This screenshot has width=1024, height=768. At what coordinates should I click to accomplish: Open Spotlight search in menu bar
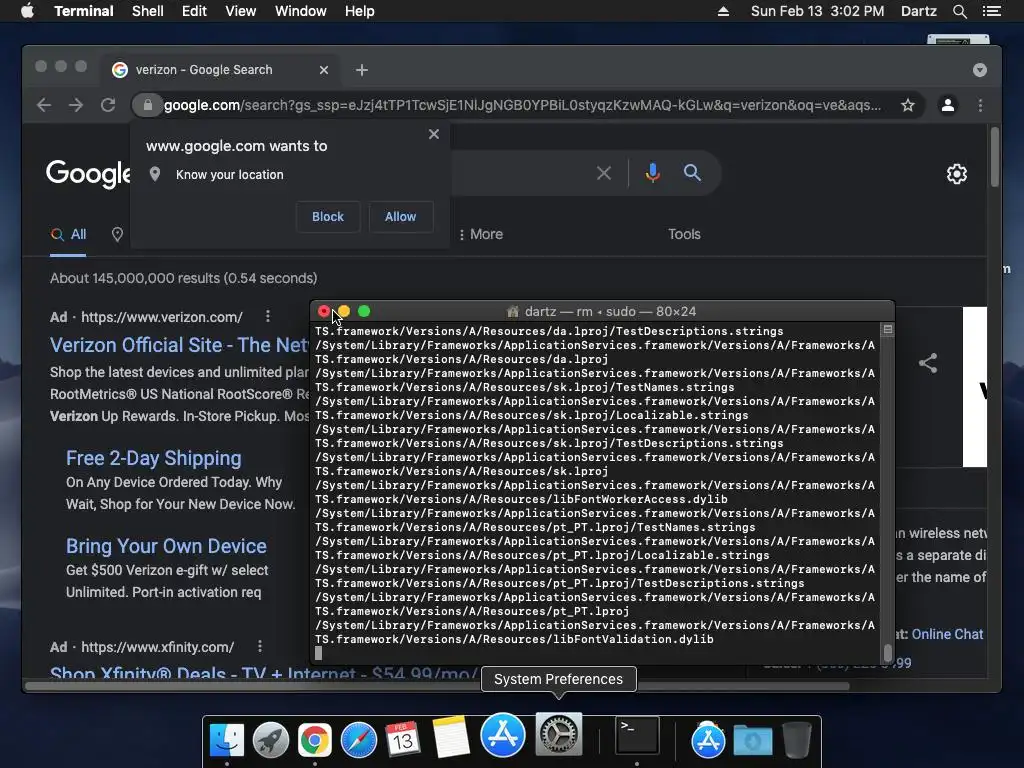[959, 11]
